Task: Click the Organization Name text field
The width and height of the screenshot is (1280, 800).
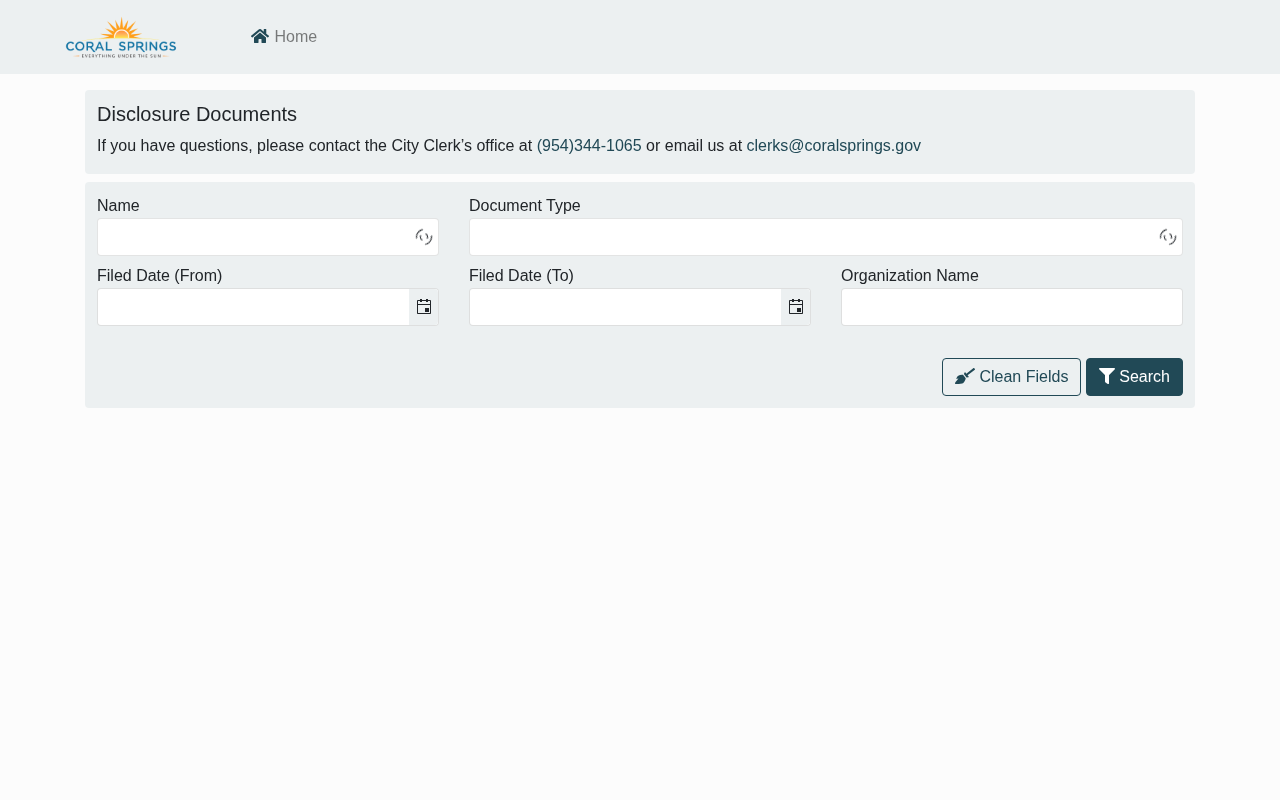Action: [1012, 307]
